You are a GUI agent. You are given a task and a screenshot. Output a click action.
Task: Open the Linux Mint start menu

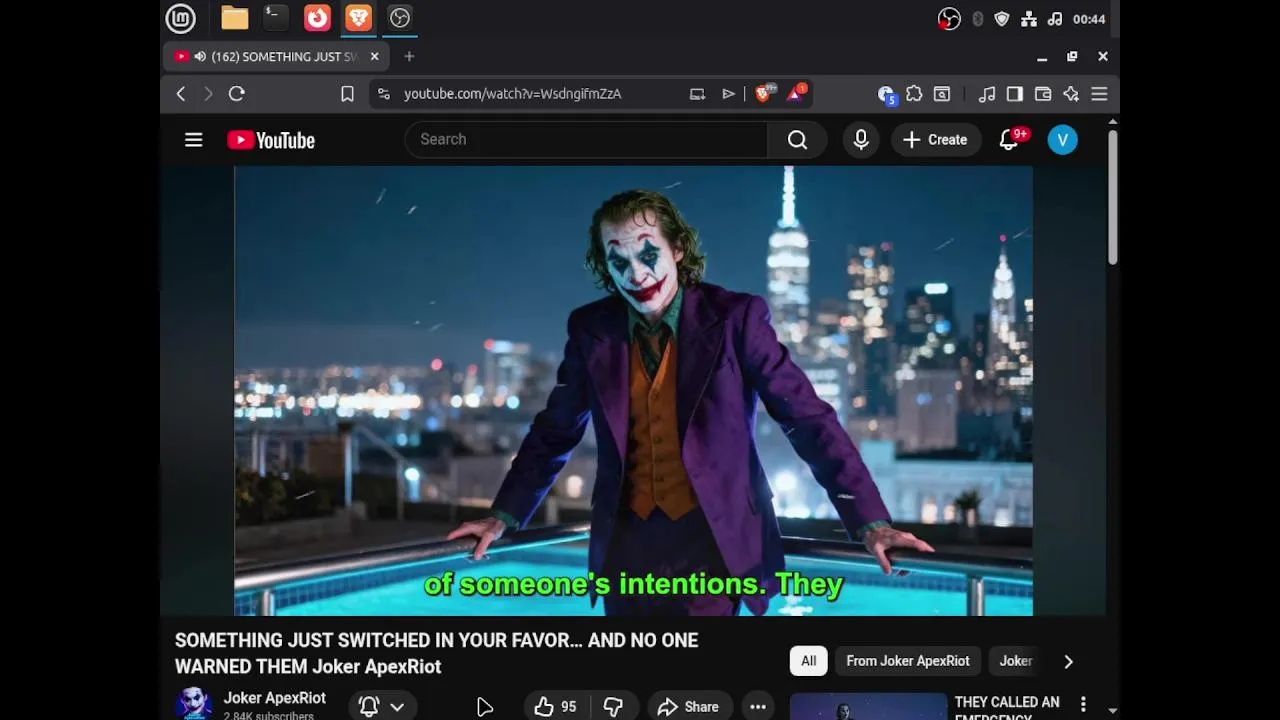pyautogui.click(x=181, y=18)
